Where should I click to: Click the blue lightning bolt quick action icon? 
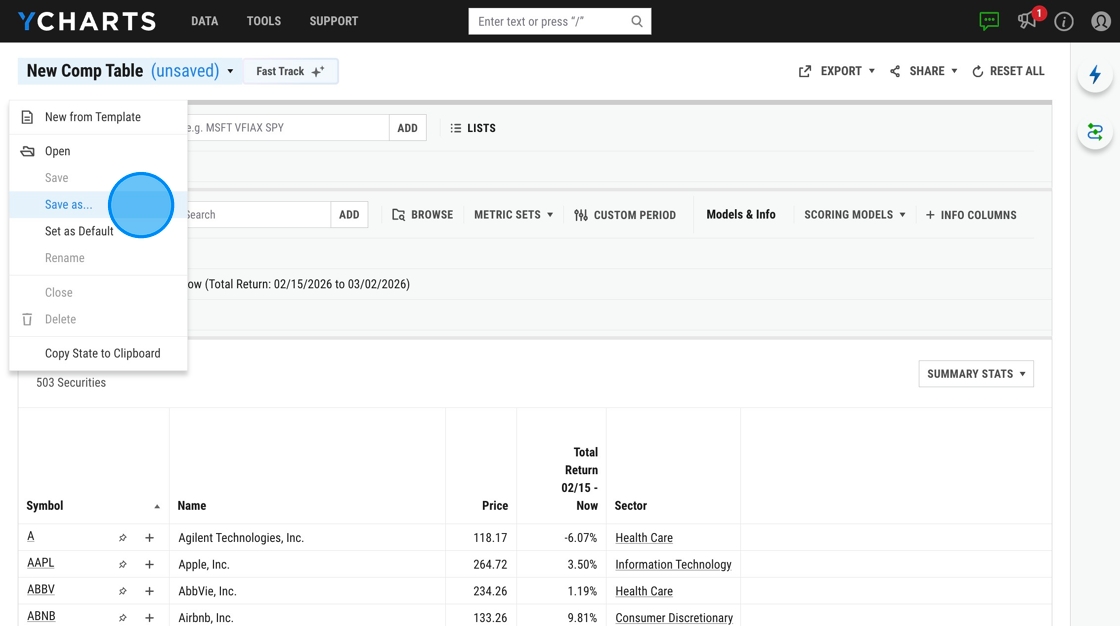pyautogui.click(x=1095, y=74)
